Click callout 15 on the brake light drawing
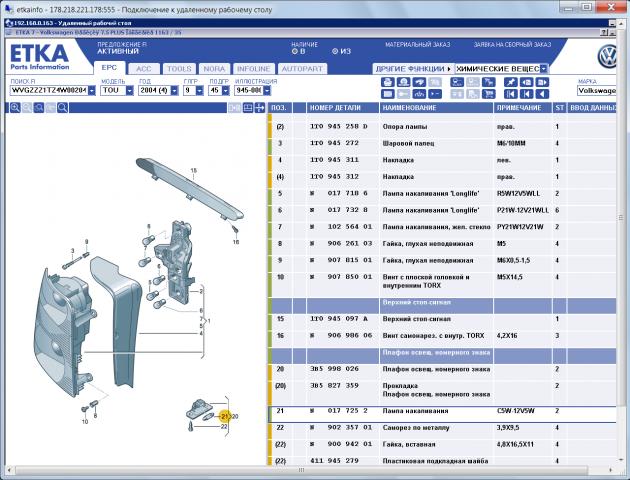 (x=194, y=171)
